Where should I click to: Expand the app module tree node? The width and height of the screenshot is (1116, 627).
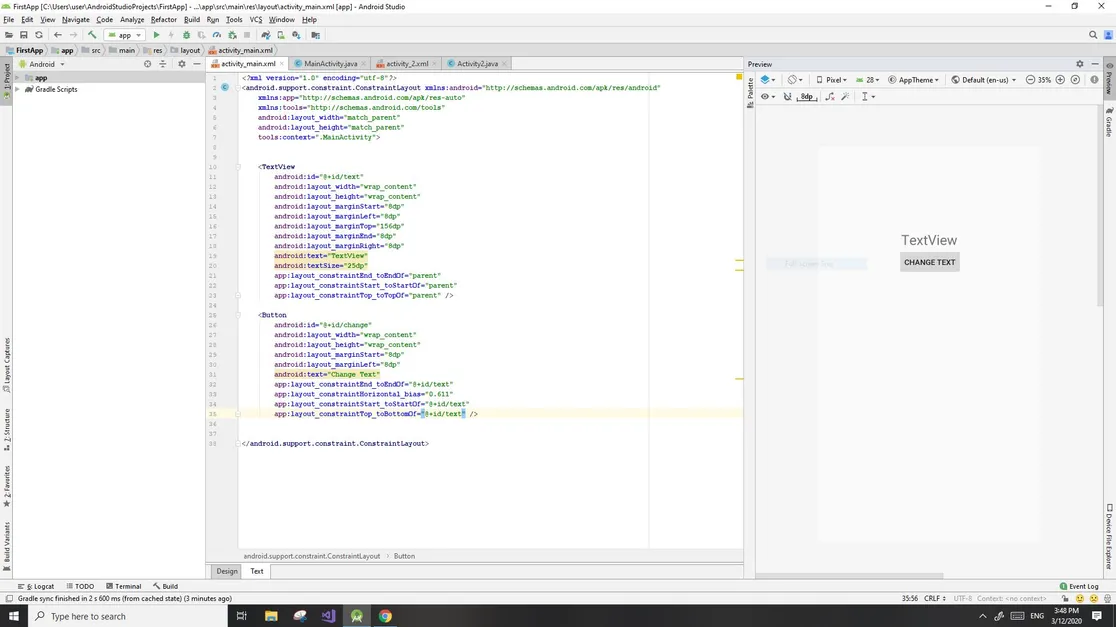18,78
